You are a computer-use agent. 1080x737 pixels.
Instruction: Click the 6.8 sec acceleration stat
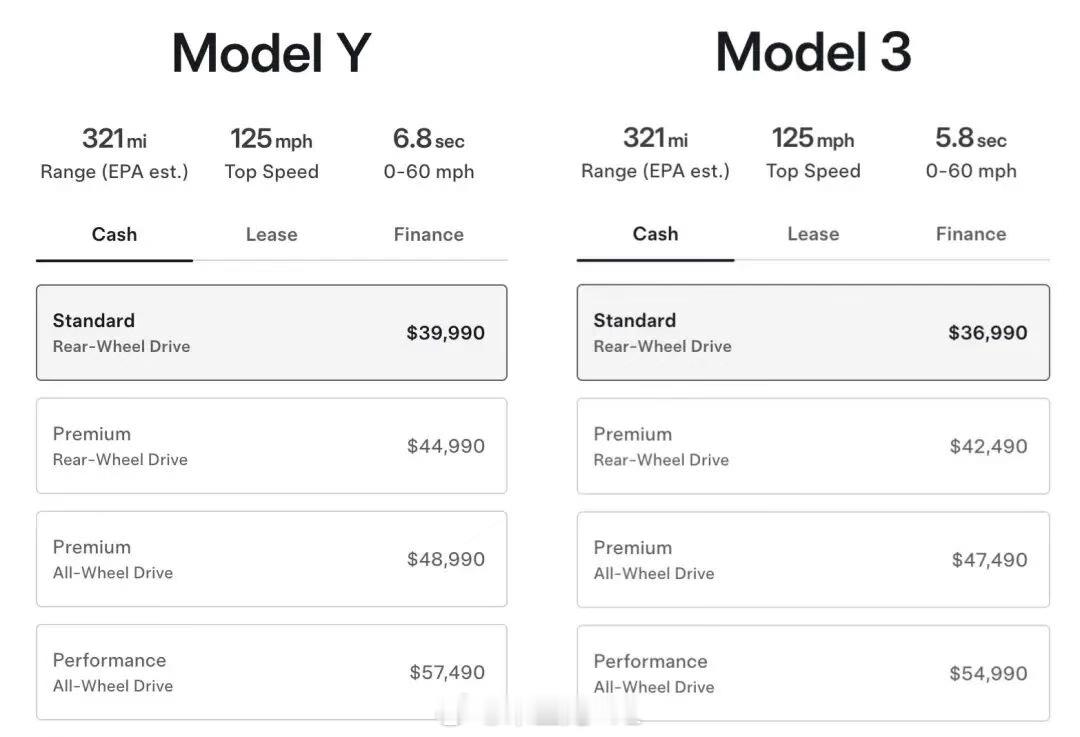(428, 139)
